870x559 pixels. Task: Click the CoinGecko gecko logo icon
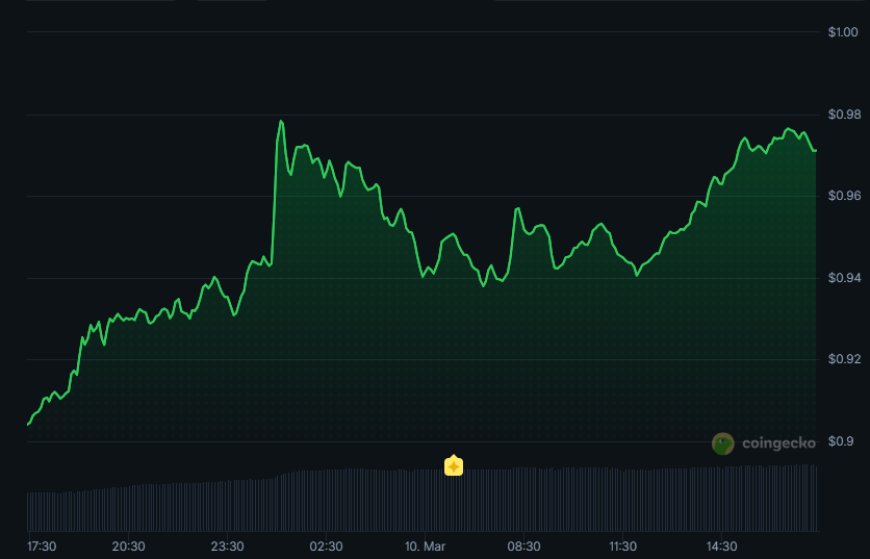click(723, 443)
